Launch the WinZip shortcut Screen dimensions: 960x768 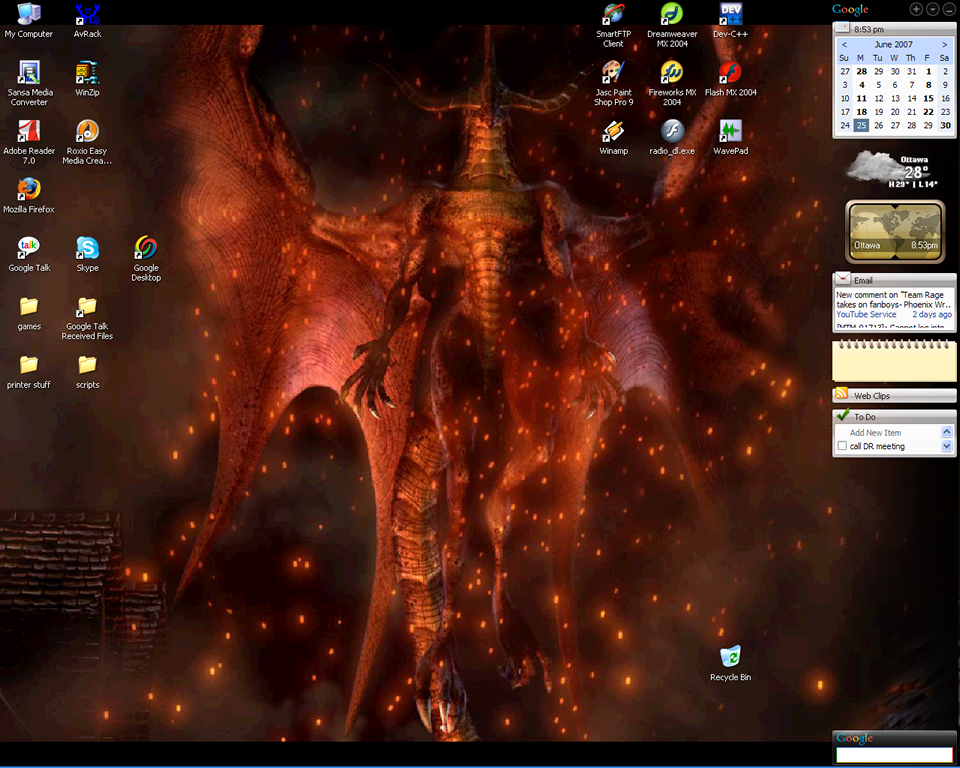[87, 80]
